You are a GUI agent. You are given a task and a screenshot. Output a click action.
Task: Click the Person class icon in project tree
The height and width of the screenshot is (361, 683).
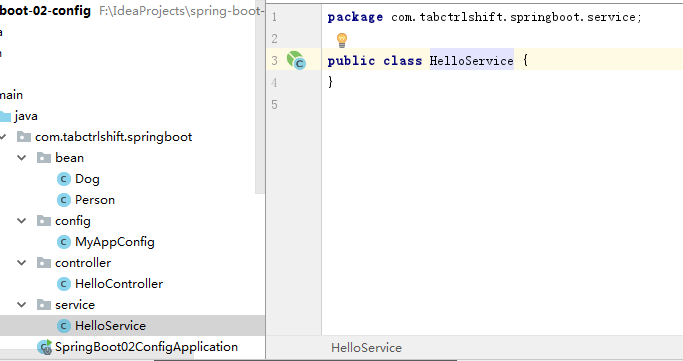pos(64,200)
